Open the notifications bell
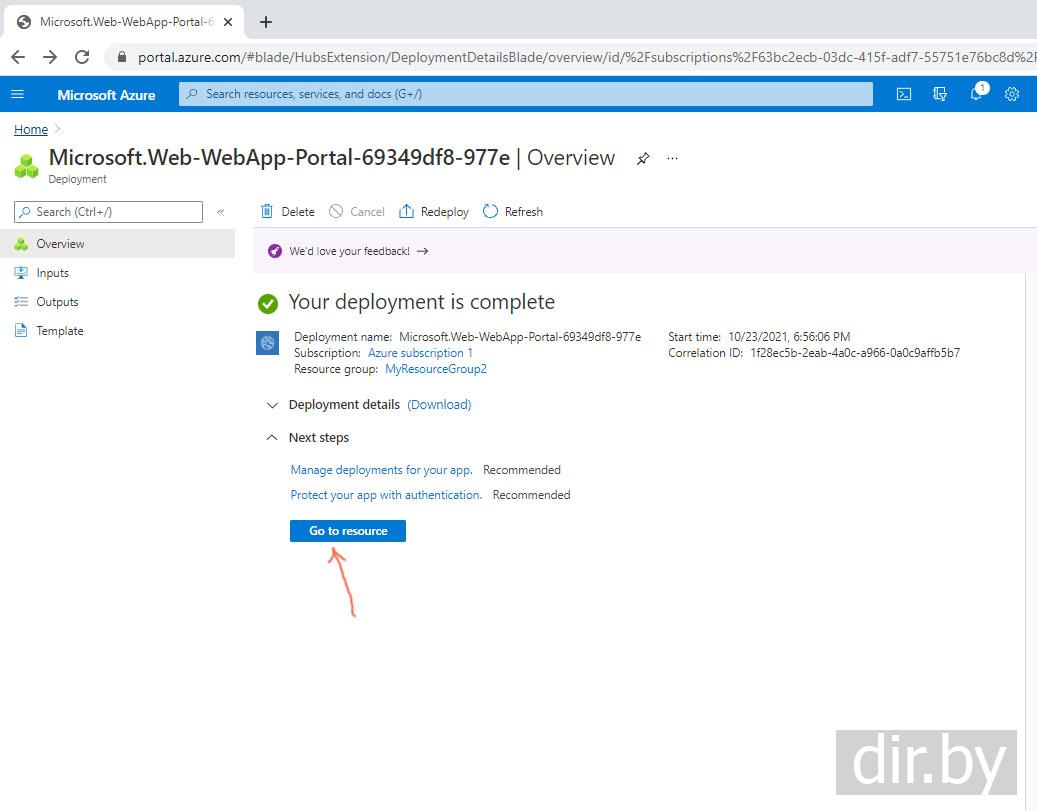 (977, 93)
